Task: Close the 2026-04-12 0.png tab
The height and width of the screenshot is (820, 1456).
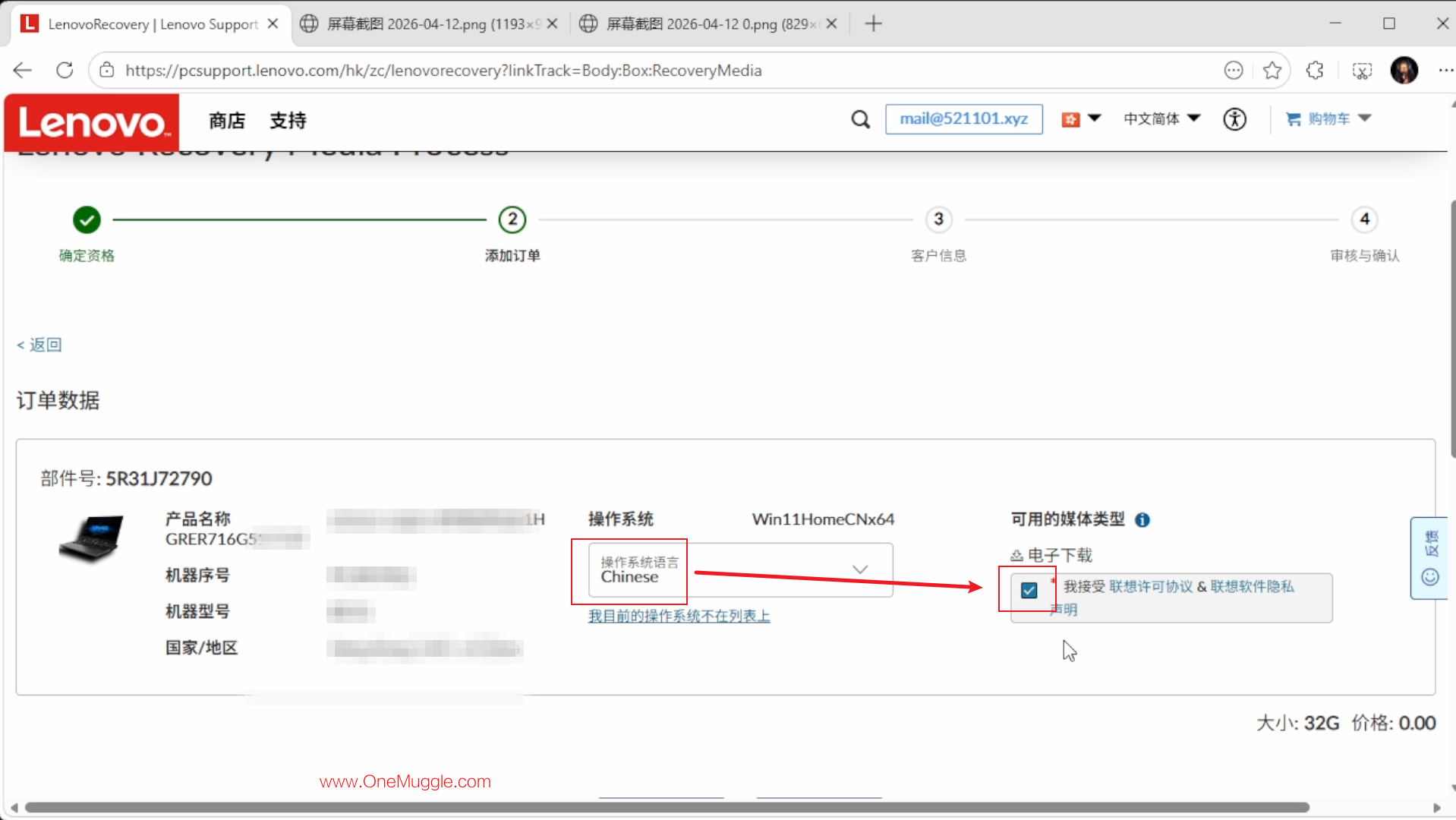Action: click(831, 24)
